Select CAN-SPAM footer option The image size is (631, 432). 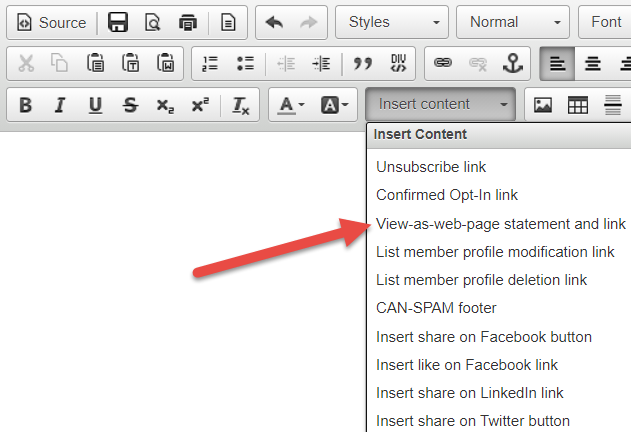click(x=436, y=308)
